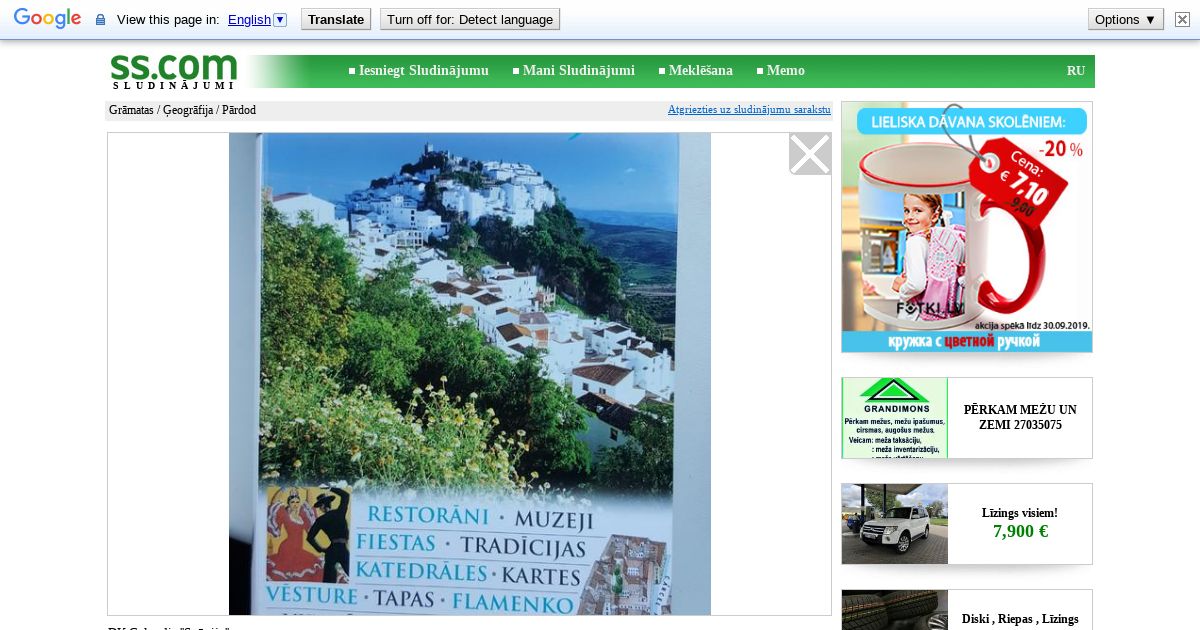Click Pārdod breadcrumb link
1200x630 pixels.
click(239, 110)
